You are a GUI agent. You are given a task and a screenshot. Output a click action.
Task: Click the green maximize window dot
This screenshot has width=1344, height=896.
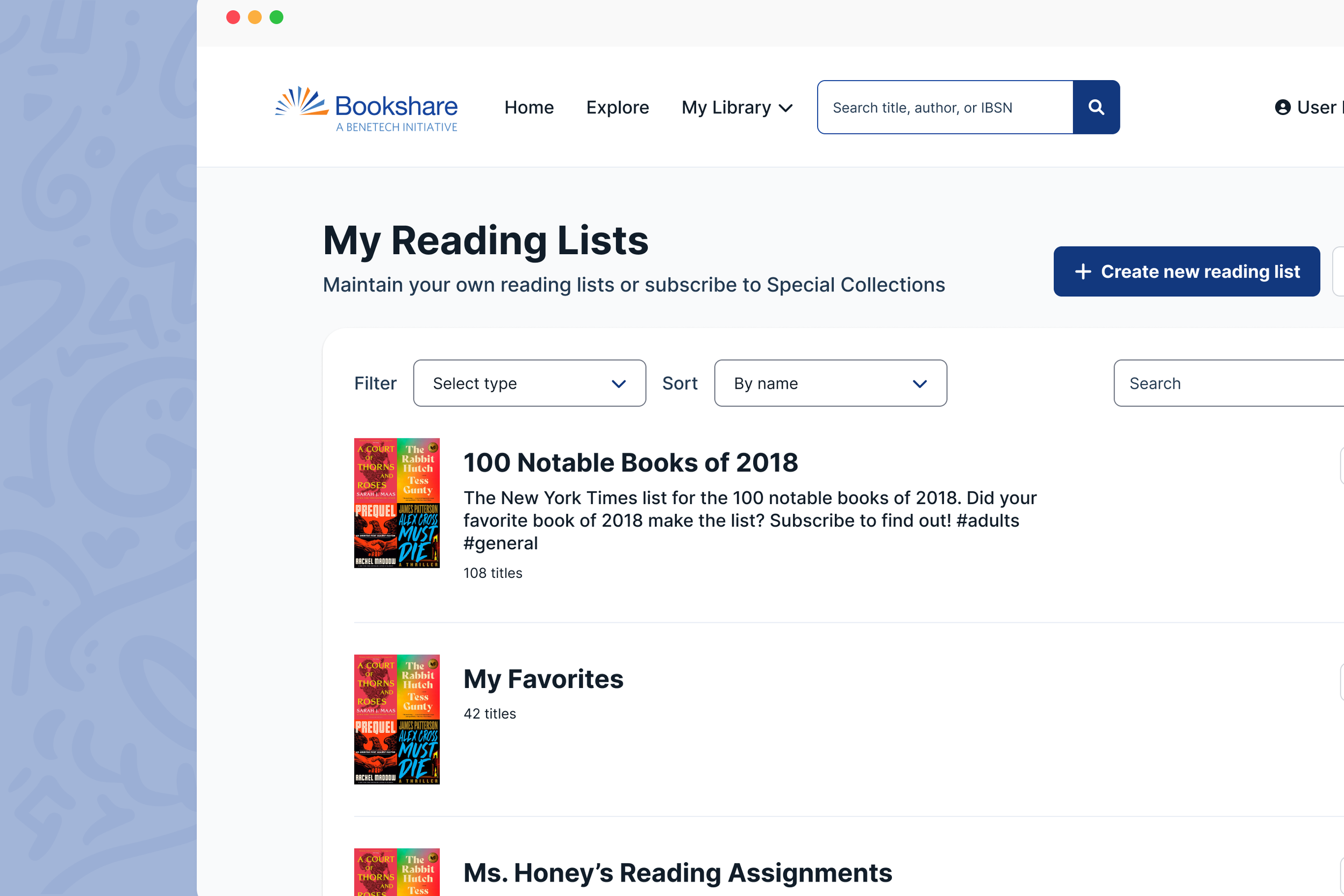pos(276,17)
